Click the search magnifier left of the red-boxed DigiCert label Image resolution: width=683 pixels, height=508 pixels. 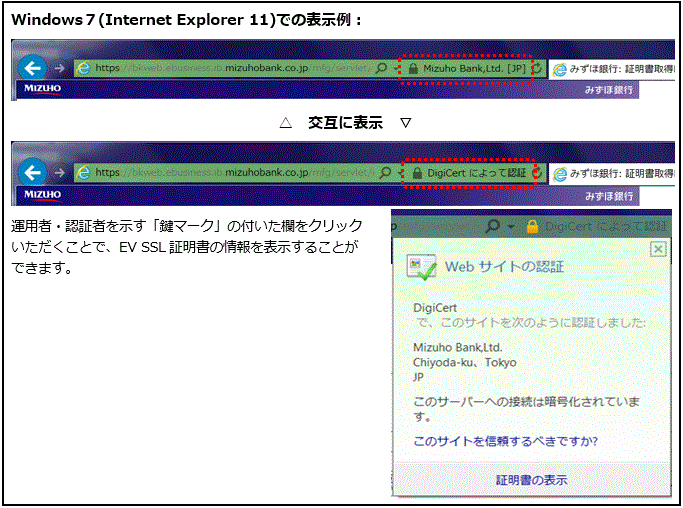(x=385, y=173)
